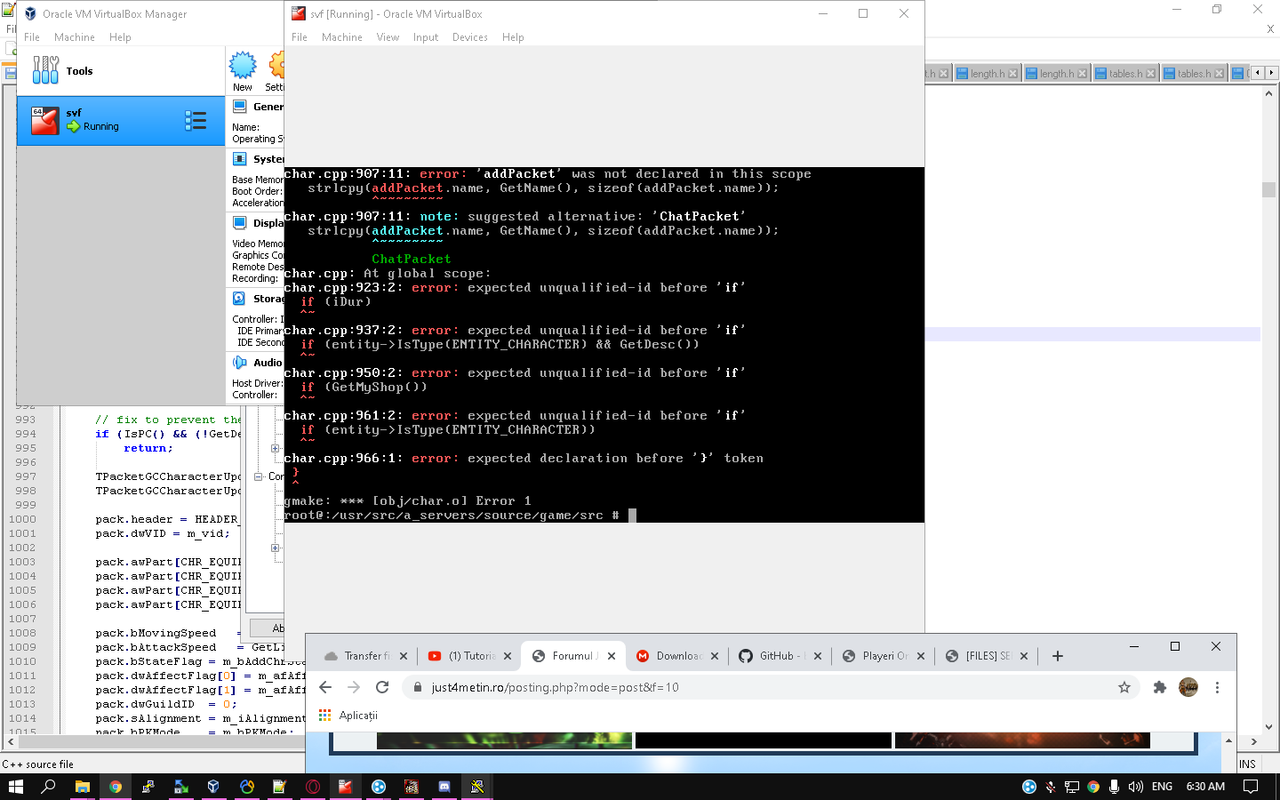This screenshot has width=1280, height=800.
Task: Close the [FILES] tab in Chrome
Action: 1022,656
